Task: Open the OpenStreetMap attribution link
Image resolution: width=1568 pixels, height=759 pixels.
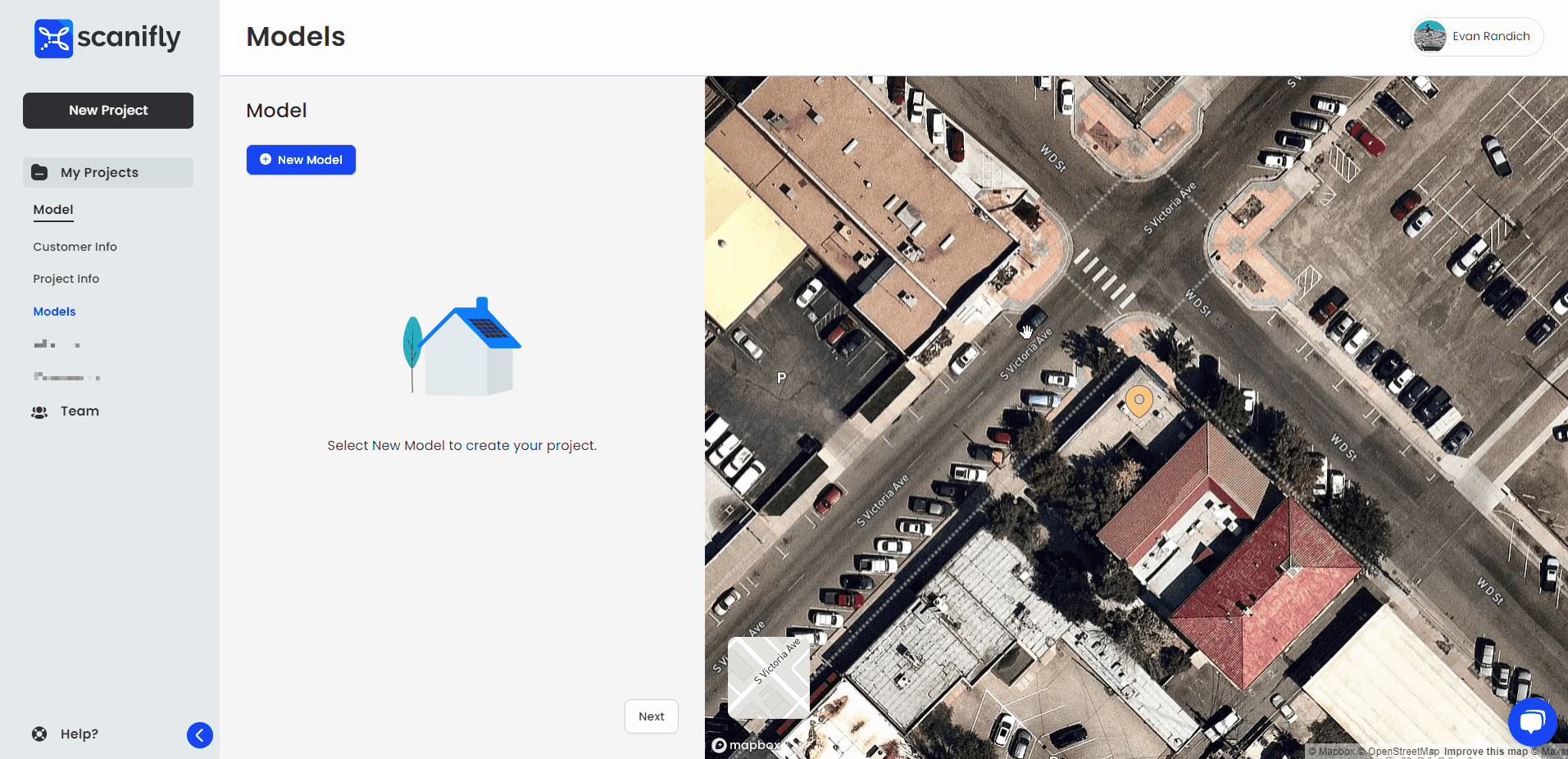Action: [1398, 752]
